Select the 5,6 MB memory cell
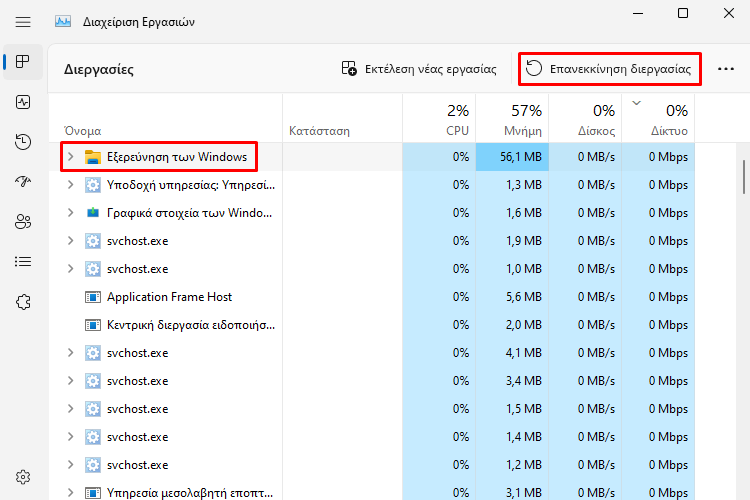 click(512, 297)
